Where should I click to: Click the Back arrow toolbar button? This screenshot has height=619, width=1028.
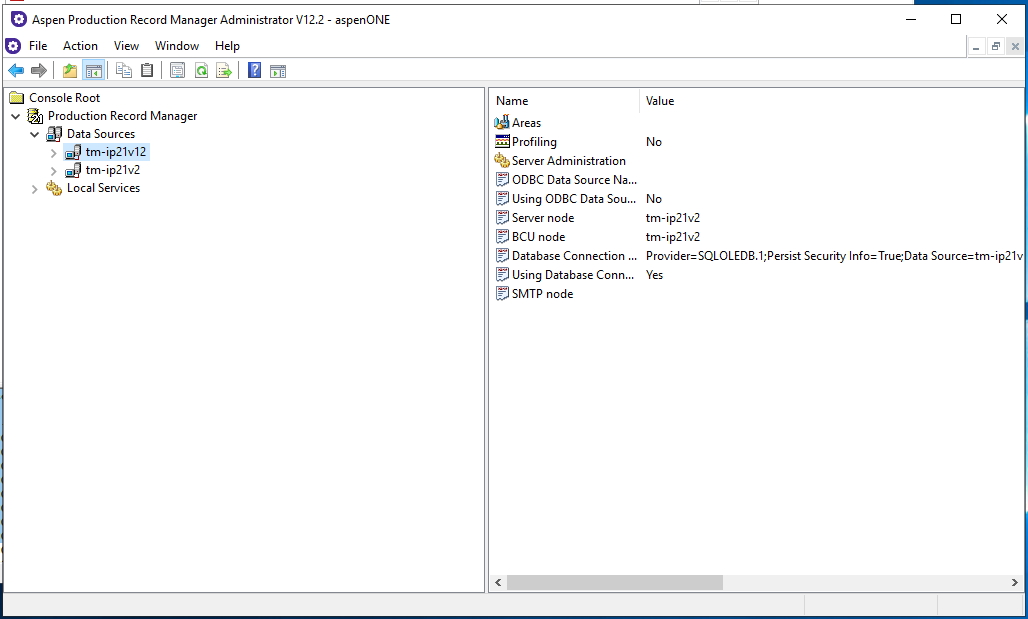[16, 70]
